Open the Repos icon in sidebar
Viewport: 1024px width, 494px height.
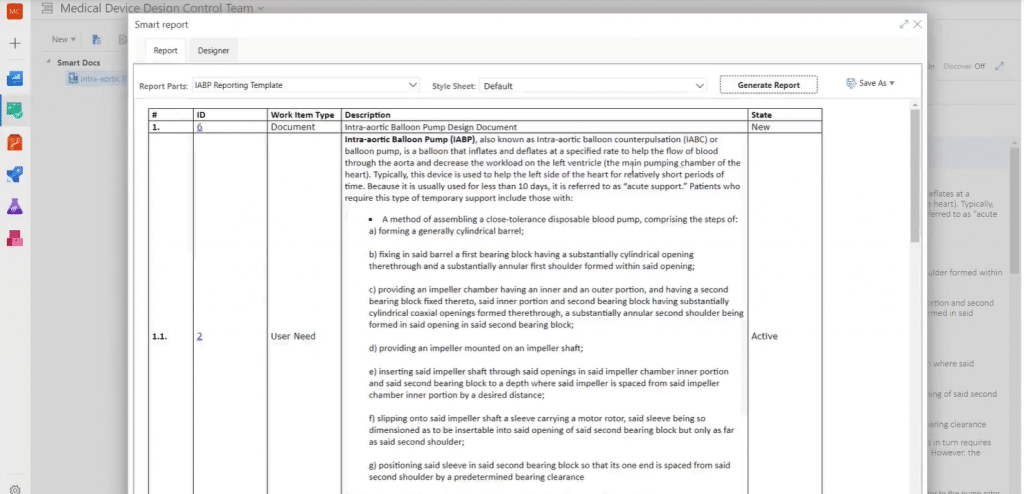(x=14, y=142)
